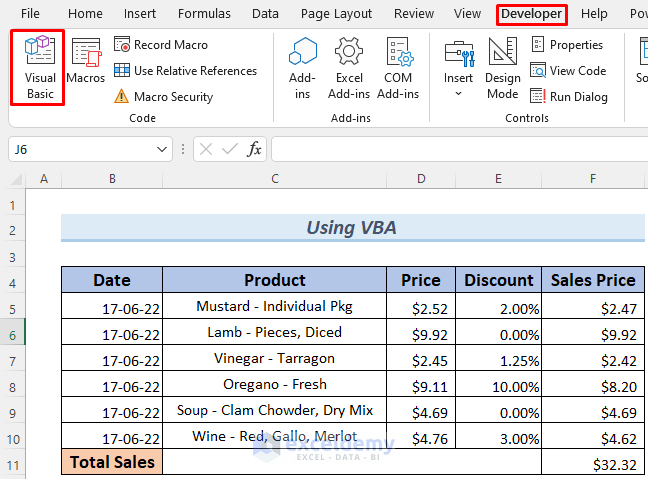Select the $2.52 price cell

[x=421, y=306]
